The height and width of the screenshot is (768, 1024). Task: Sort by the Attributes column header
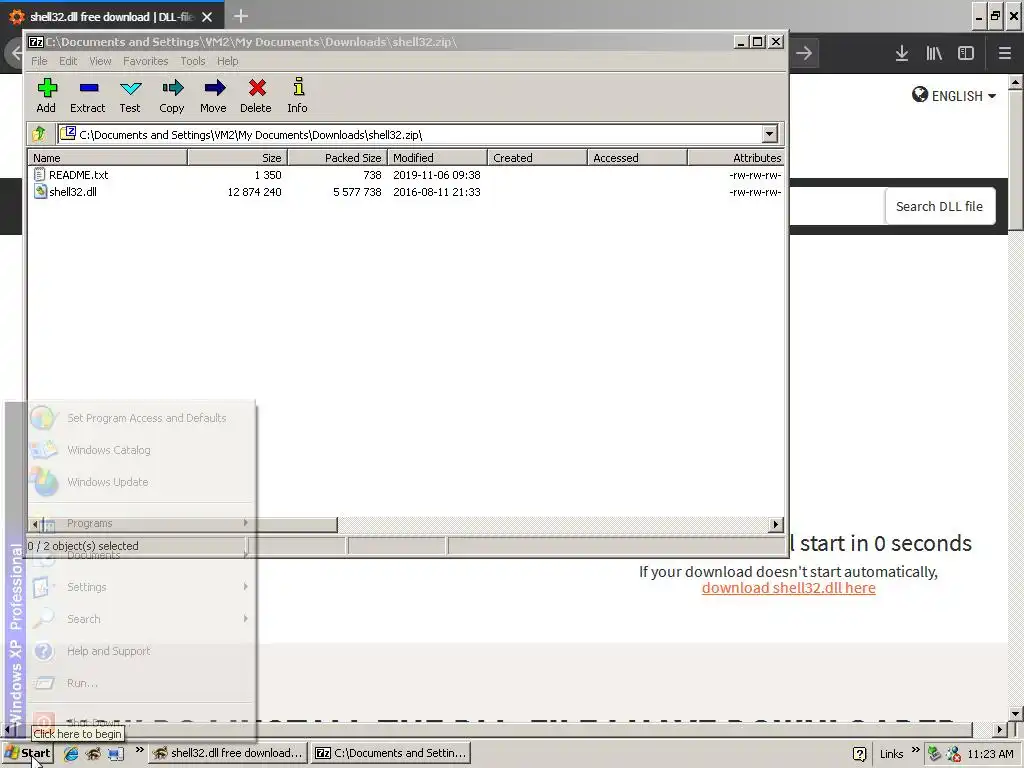pos(736,157)
